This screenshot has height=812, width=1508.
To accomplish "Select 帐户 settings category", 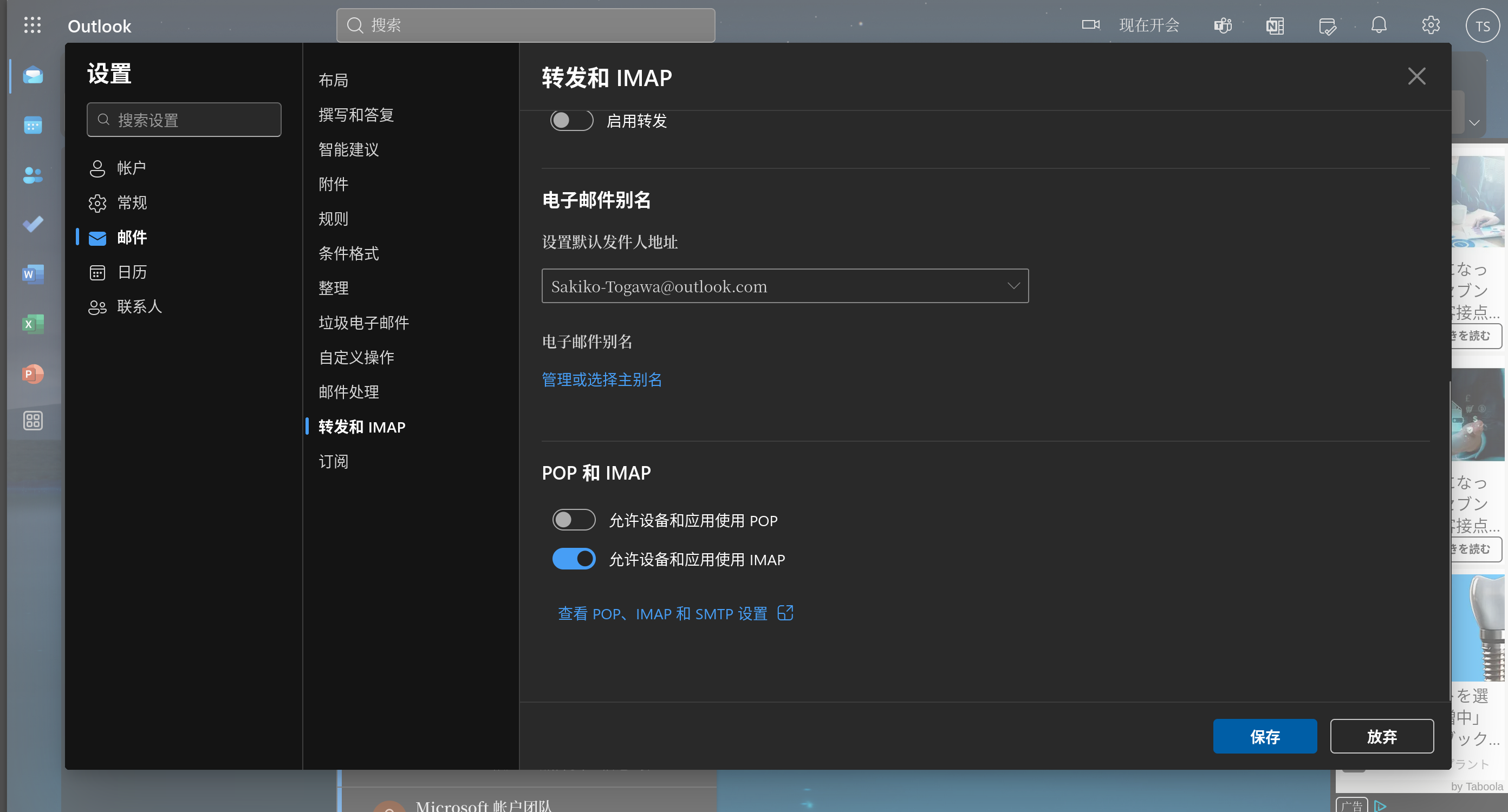I will point(184,168).
